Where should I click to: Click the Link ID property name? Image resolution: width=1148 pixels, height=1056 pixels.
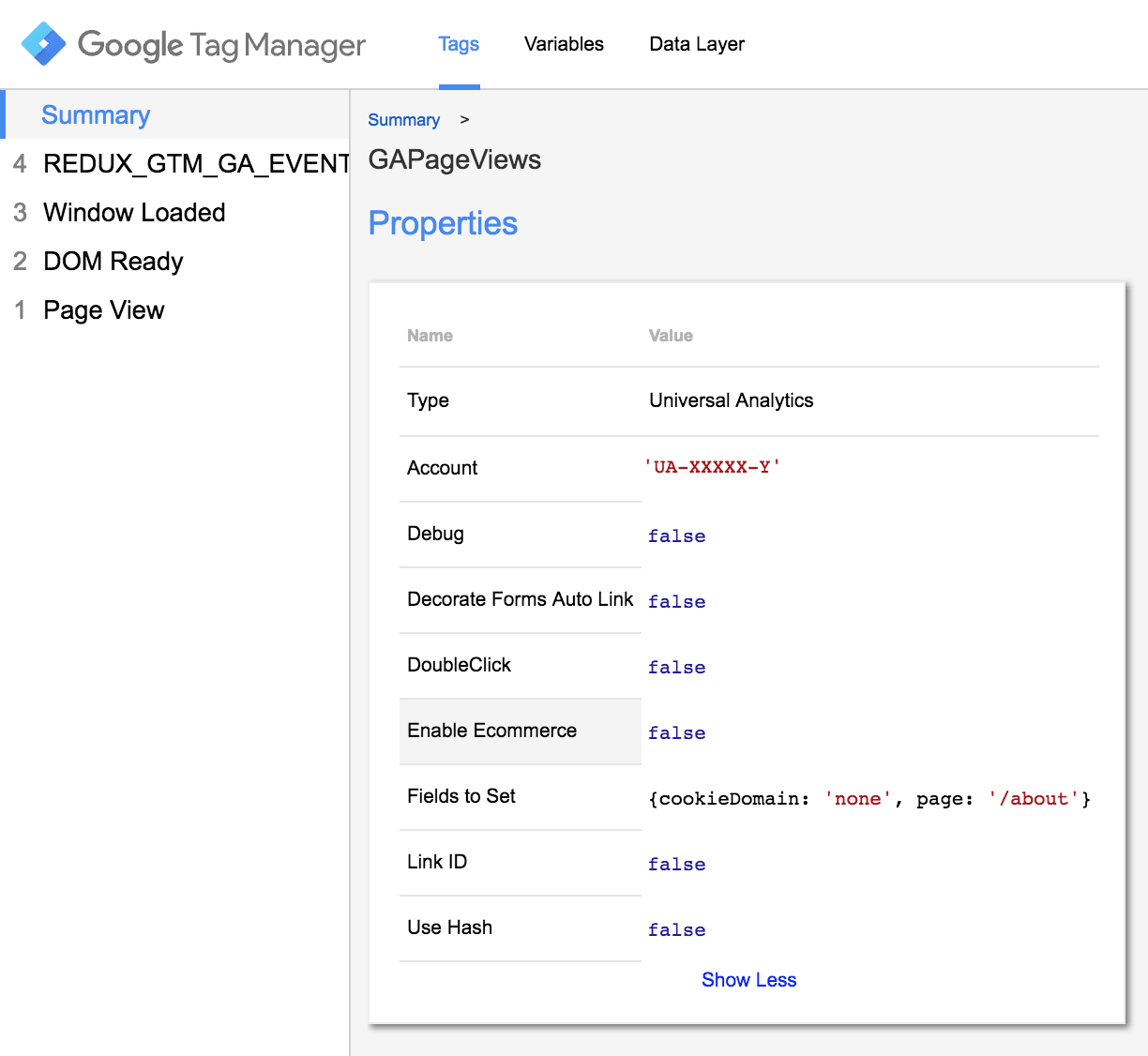[437, 862]
